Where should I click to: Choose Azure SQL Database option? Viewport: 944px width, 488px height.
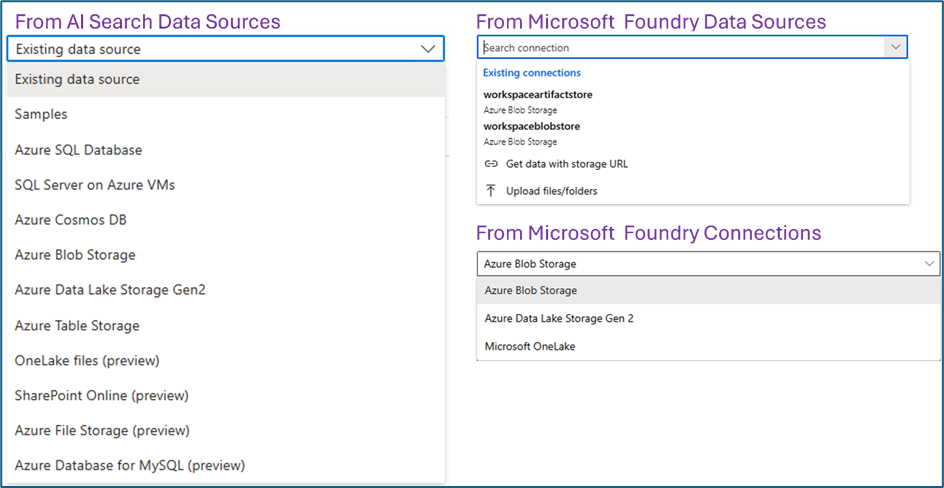(226, 149)
